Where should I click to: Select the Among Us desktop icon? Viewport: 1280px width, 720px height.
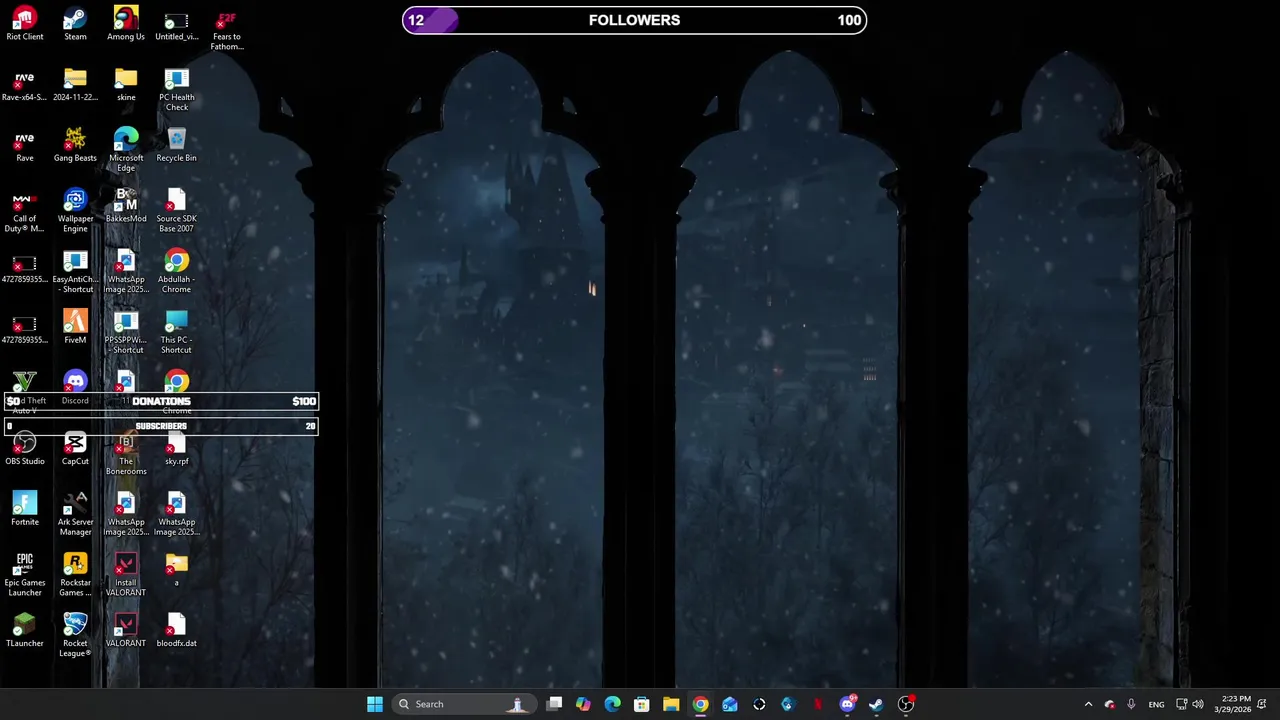tap(126, 24)
